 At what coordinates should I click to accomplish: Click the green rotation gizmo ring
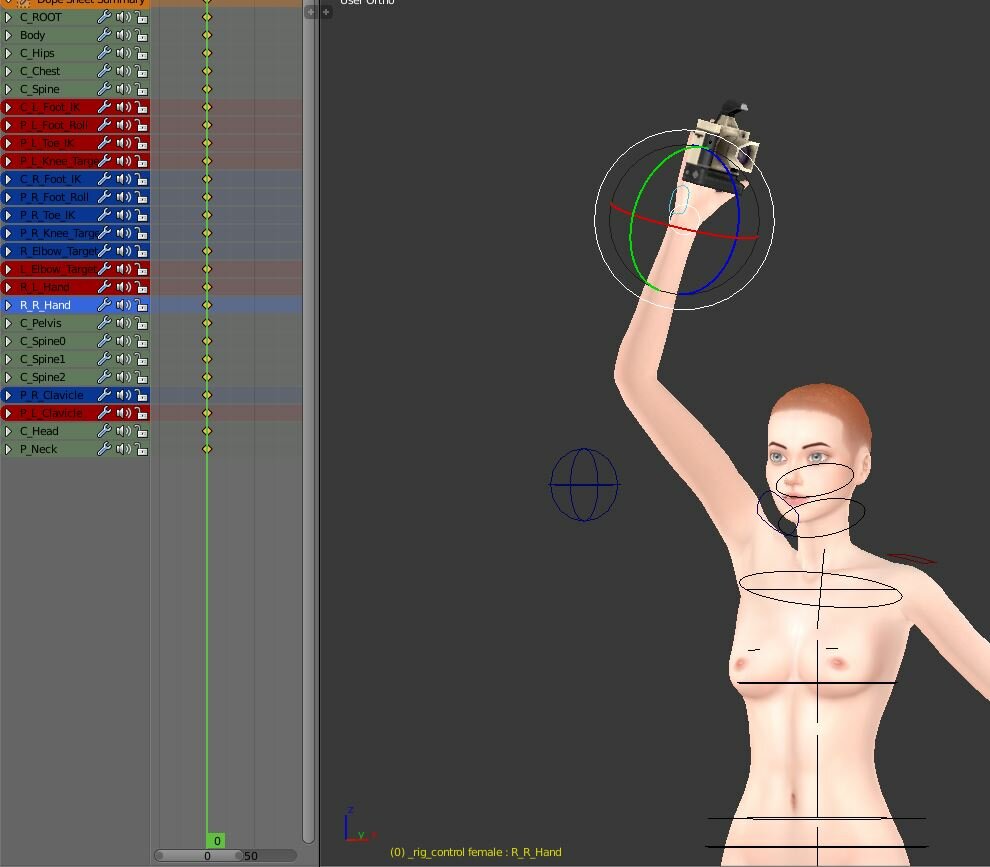[x=633, y=234]
